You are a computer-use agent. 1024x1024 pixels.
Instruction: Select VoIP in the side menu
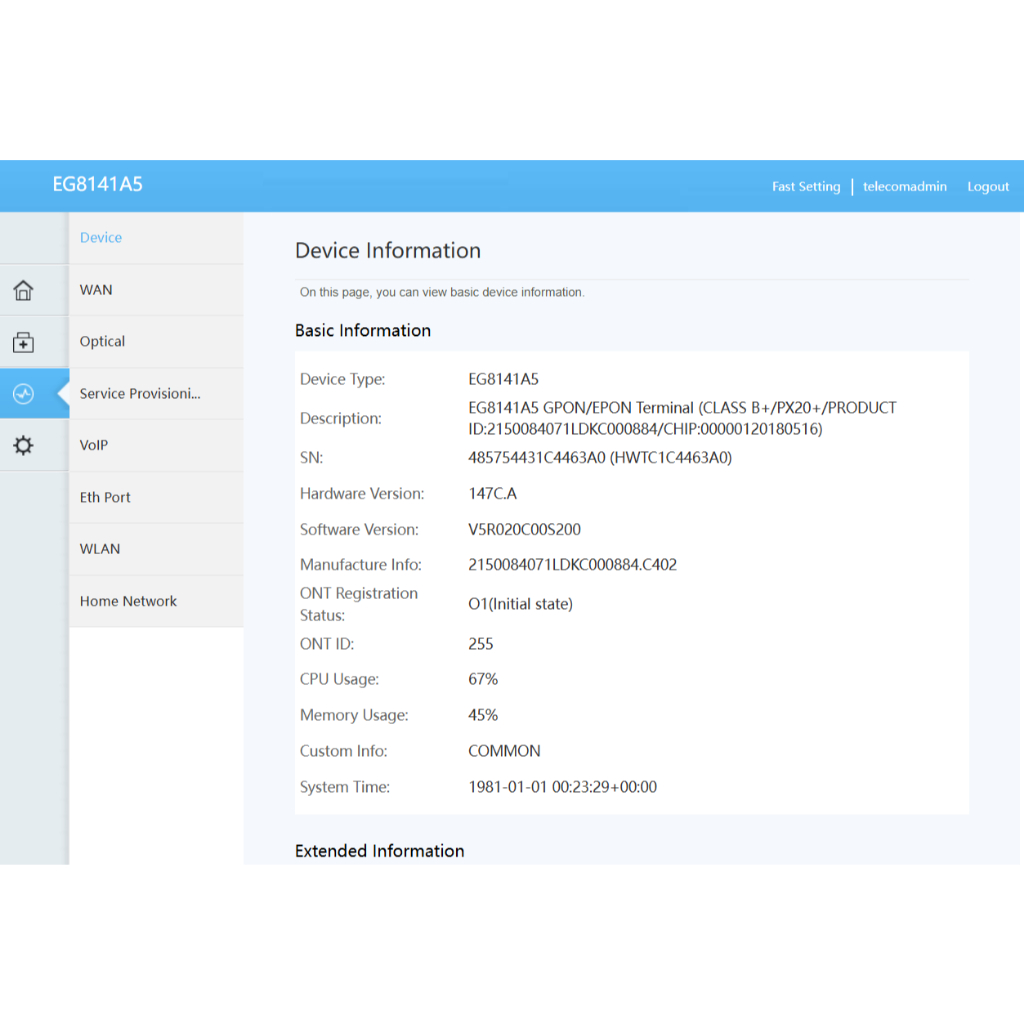point(94,446)
